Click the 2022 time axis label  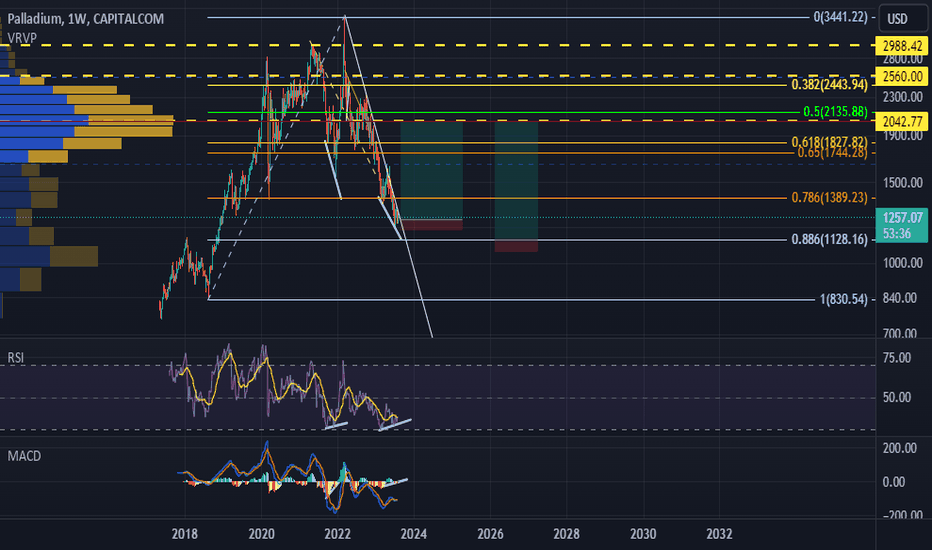tap(338, 534)
